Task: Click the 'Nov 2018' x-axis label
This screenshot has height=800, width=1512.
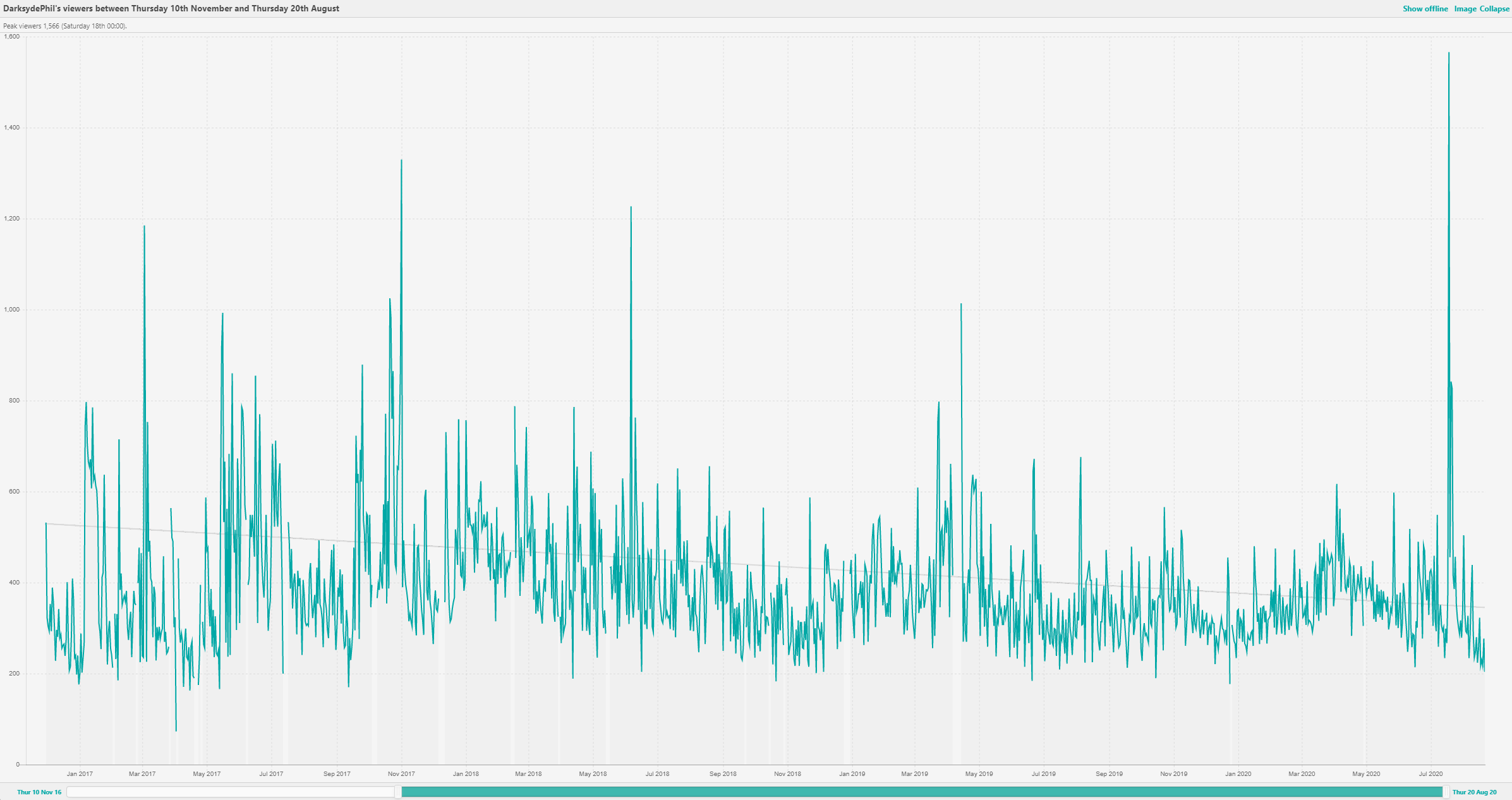Action: (787, 774)
